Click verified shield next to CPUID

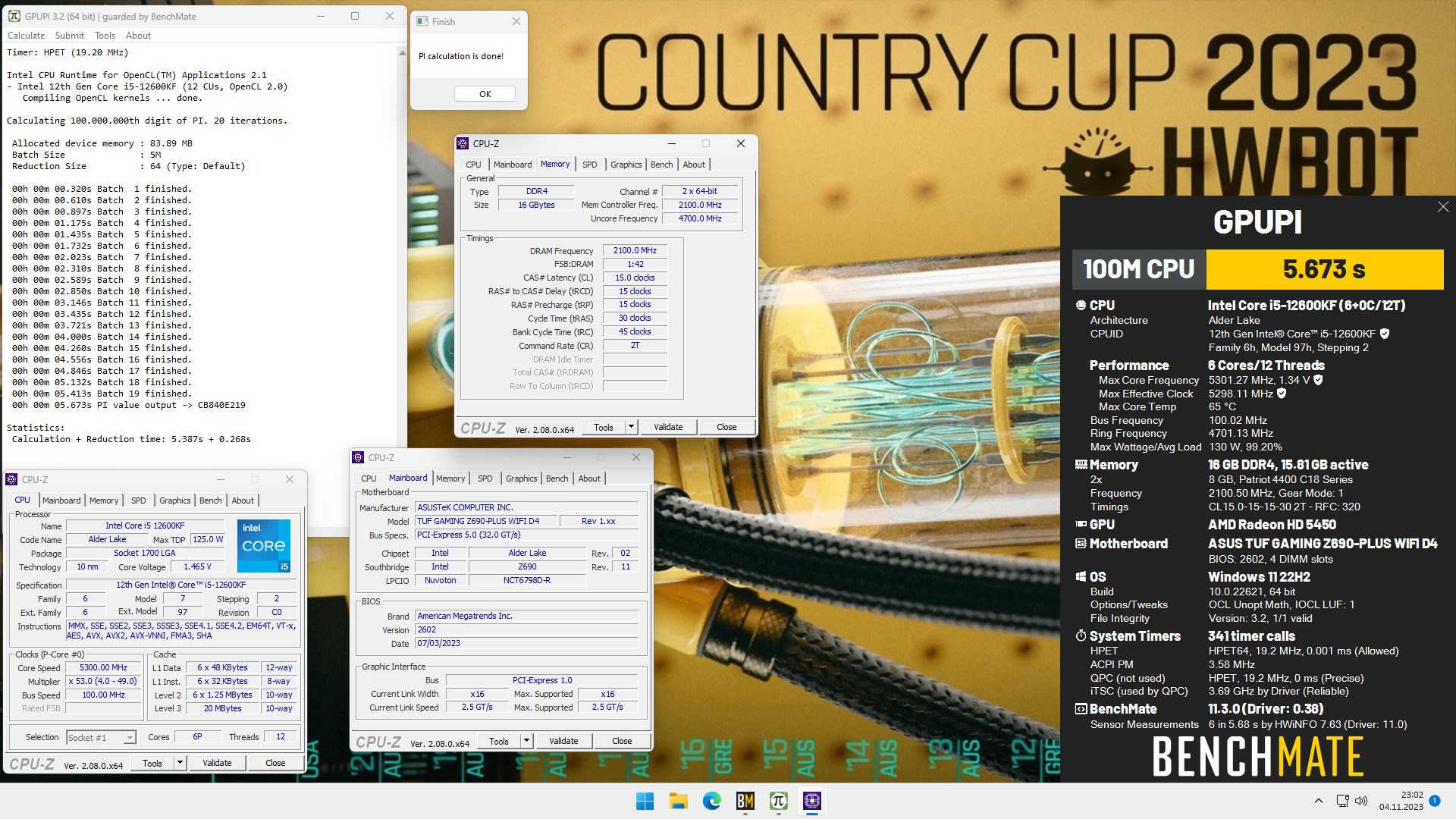point(1385,334)
